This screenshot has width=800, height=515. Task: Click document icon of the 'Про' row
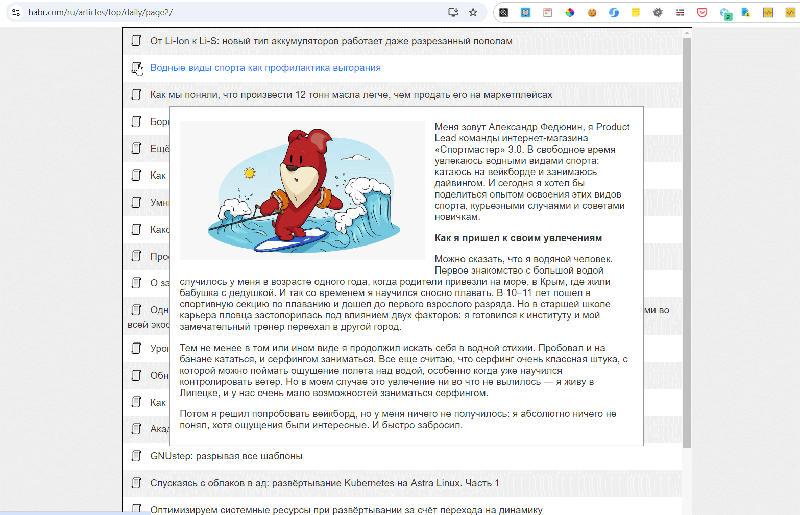(x=136, y=256)
